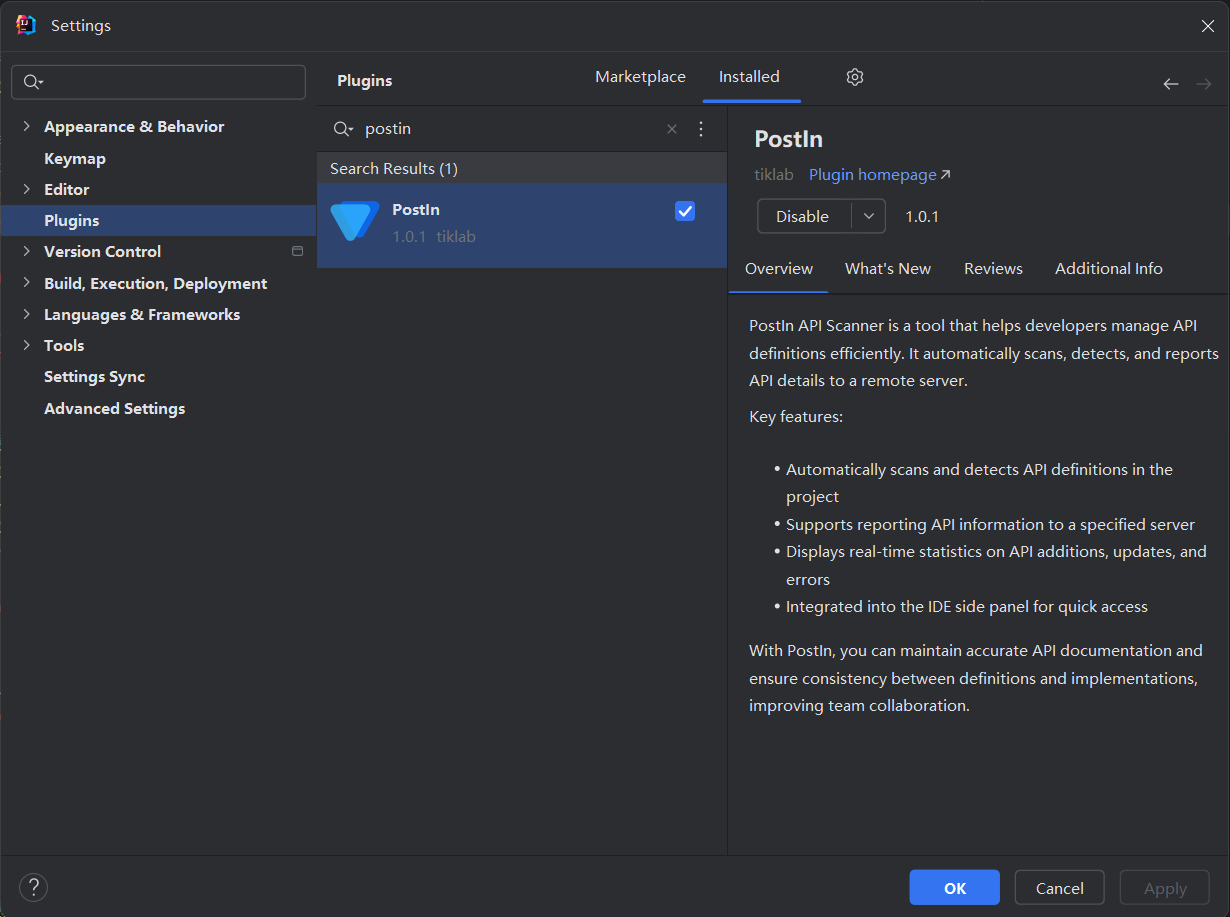Switch to the Marketplace tab

point(640,77)
